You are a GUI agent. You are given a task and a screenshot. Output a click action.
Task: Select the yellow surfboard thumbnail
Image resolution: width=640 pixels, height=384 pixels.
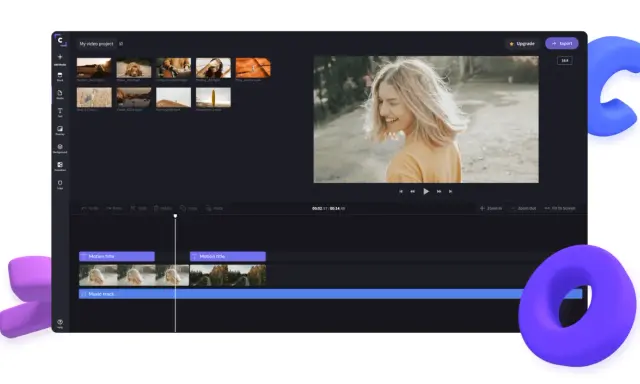(x=213, y=97)
